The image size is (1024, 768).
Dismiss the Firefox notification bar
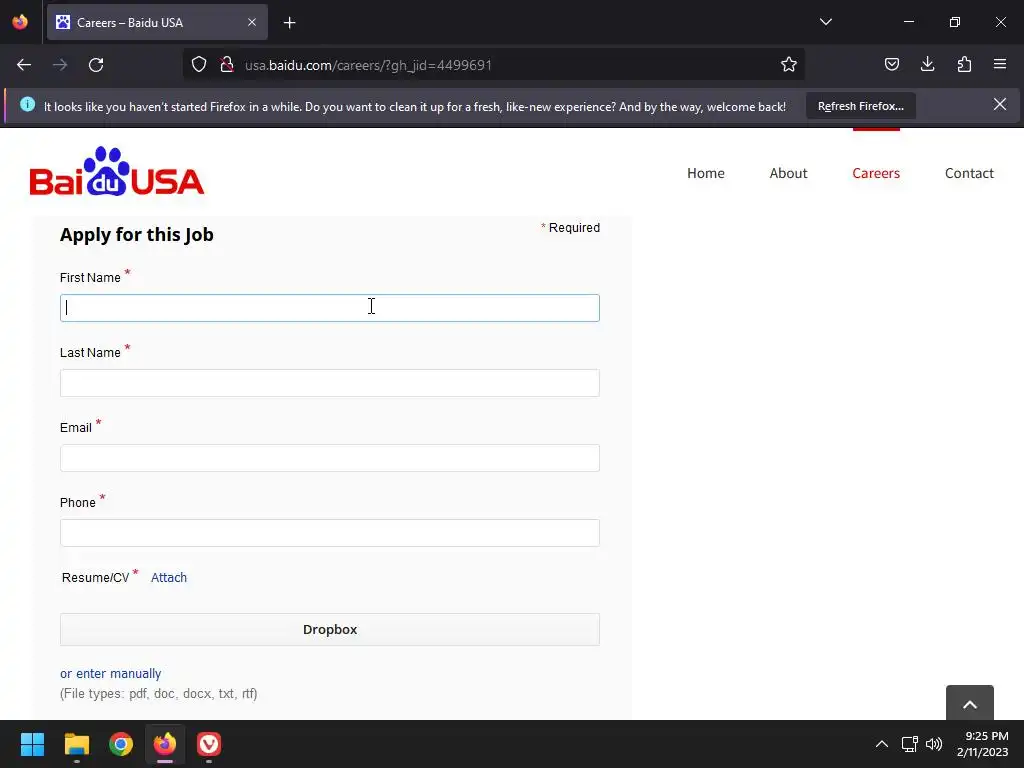[1000, 104]
